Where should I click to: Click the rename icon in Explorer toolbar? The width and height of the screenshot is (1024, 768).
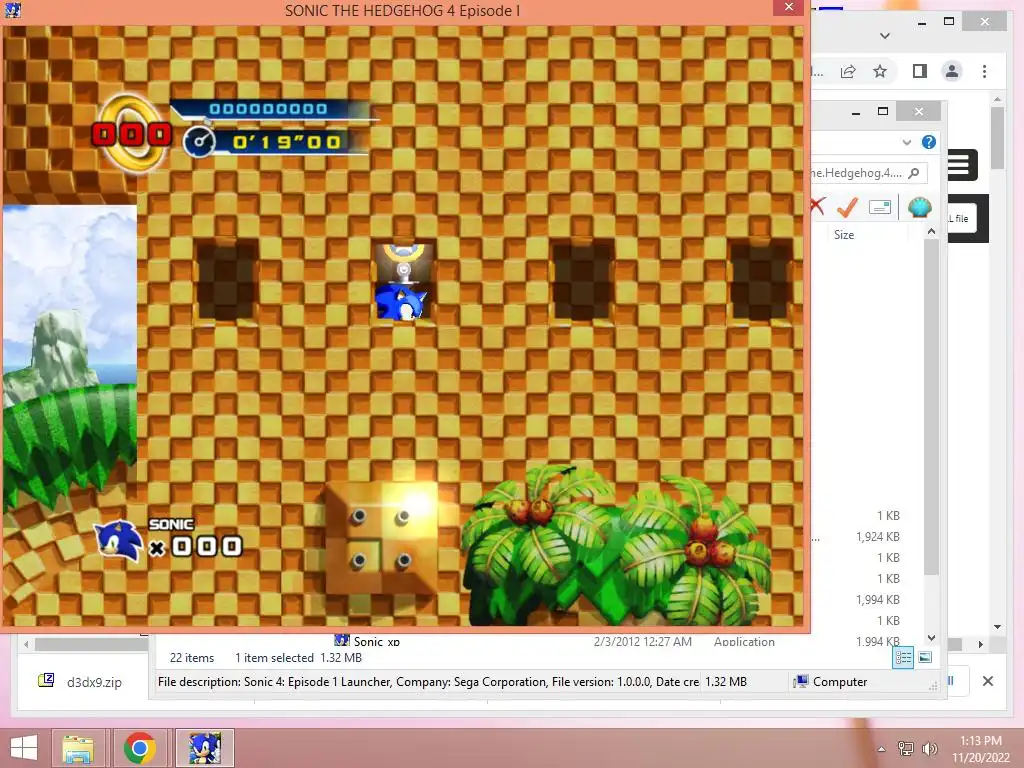coord(880,207)
